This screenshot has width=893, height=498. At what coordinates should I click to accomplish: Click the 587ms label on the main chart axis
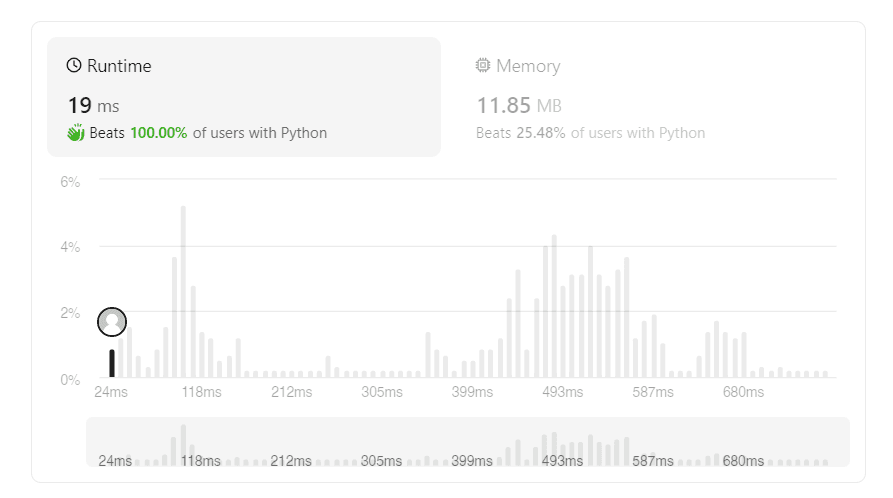tap(653, 392)
